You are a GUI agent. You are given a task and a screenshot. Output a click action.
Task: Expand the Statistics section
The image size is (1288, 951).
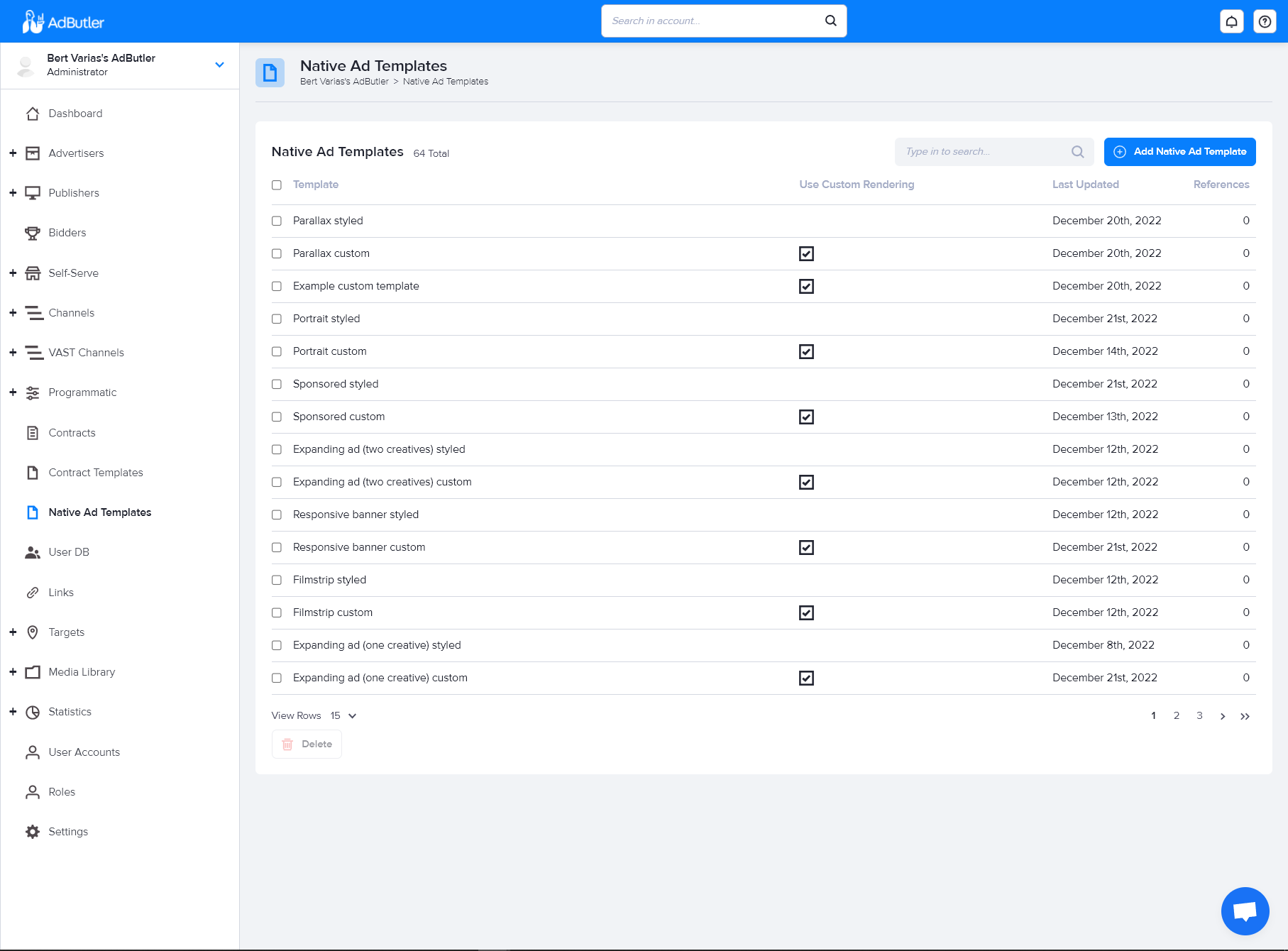(12, 711)
